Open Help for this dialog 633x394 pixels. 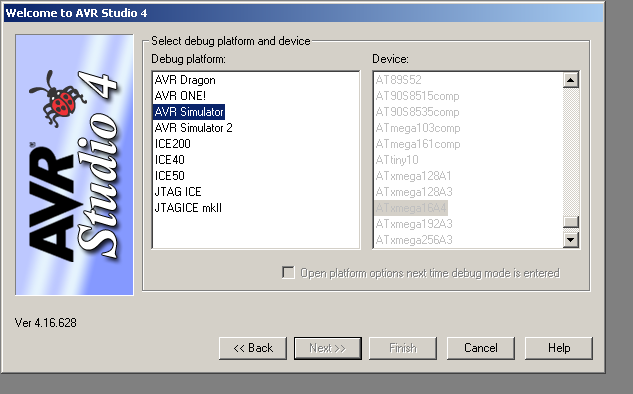coord(559,348)
